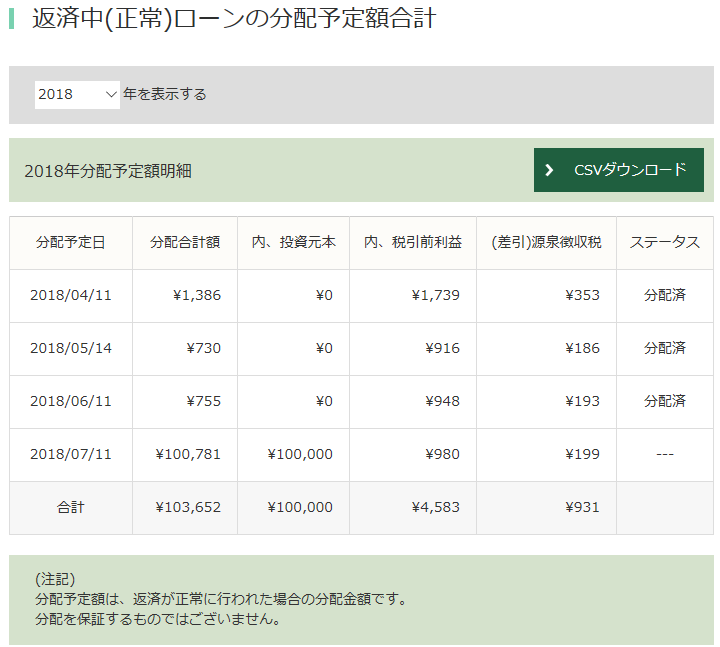Click the 分配合計額 column header
Image resolution: width=720 pixels, height=647 pixels.
(x=185, y=242)
